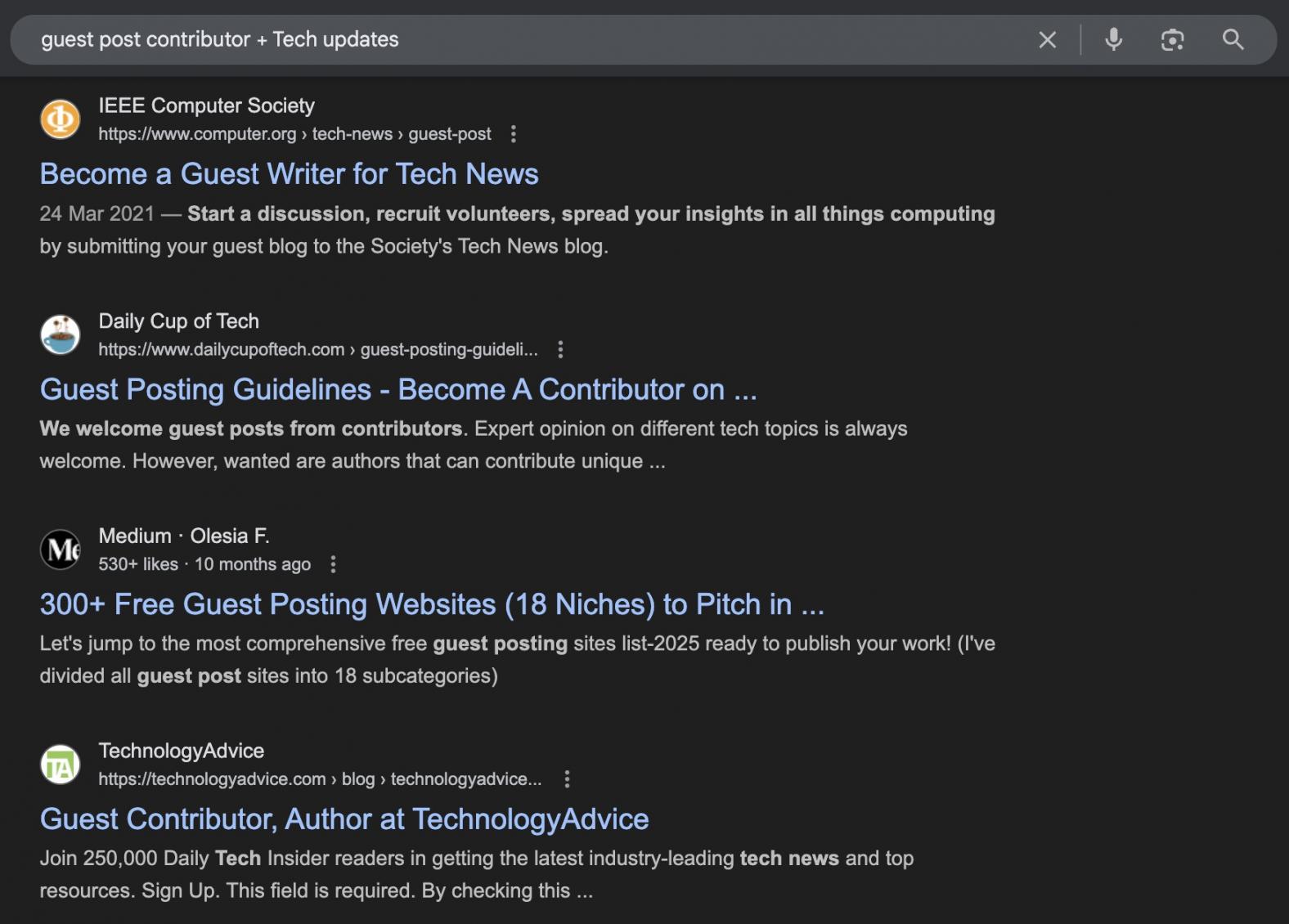Open more options for TechnologyAdvice result
The width and height of the screenshot is (1289, 924).
tap(567, 779)
